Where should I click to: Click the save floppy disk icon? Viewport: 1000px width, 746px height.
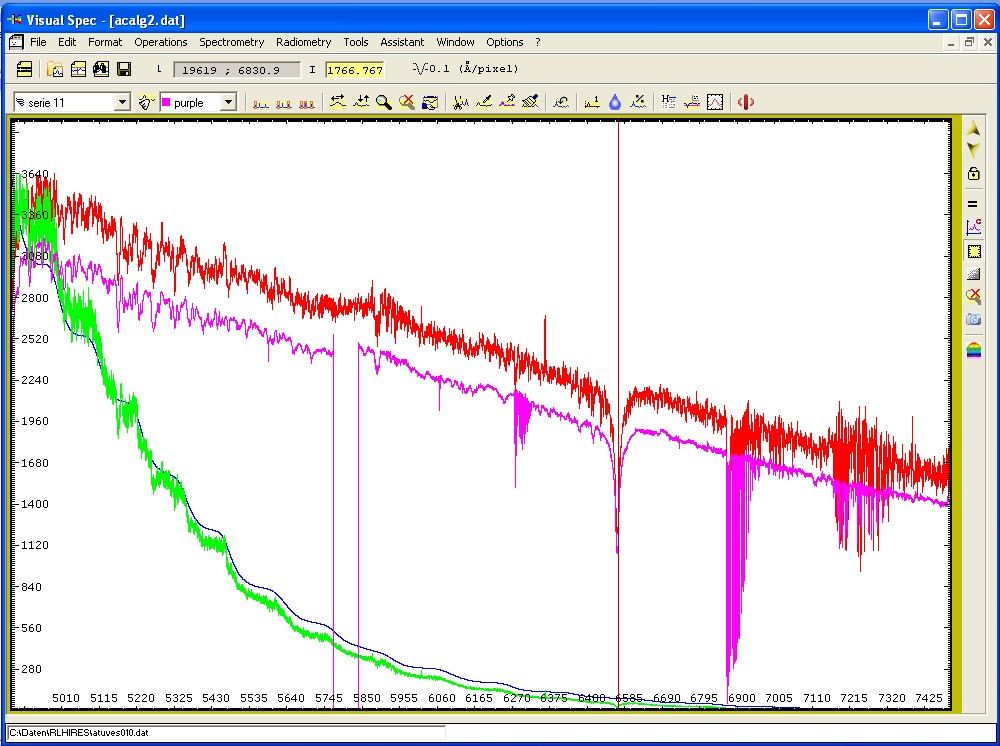[x=124, y=69]
